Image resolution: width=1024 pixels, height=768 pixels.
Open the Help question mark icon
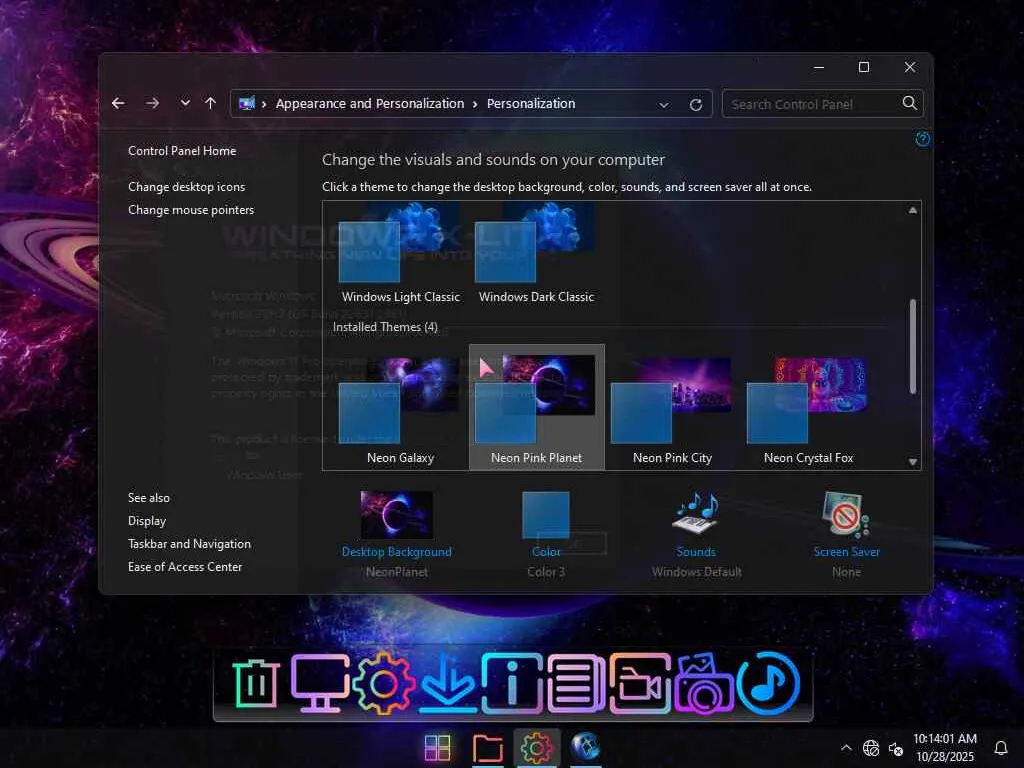click(x=922, y=138)
